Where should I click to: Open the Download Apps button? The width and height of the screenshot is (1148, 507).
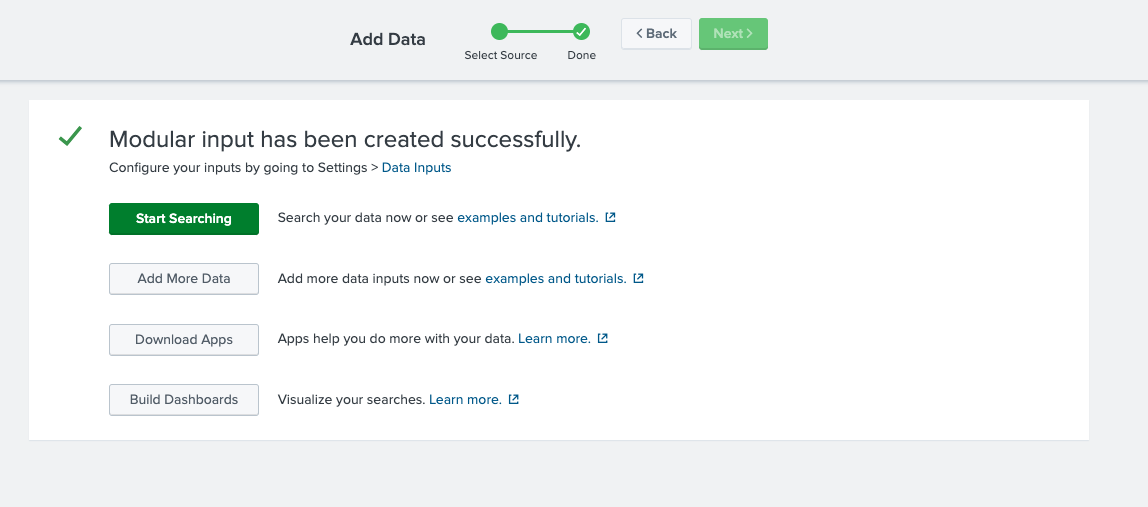(184, 340)
